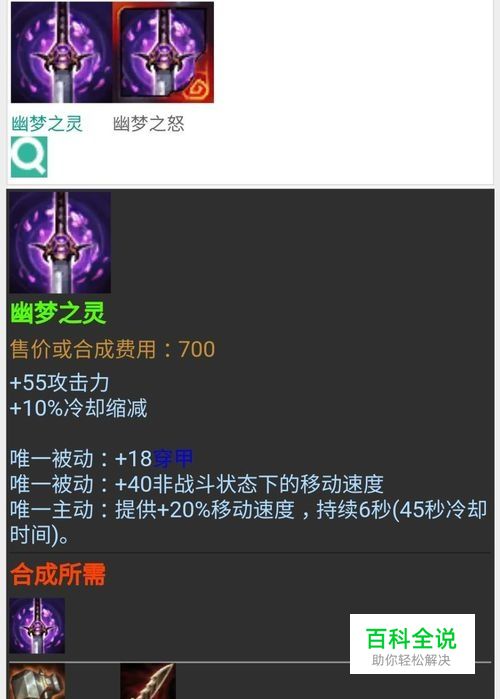Click the blue 穿甲 keyword link
Image resolution: width=500 pixels, height=699 pixels.
(x=173, y=459)
